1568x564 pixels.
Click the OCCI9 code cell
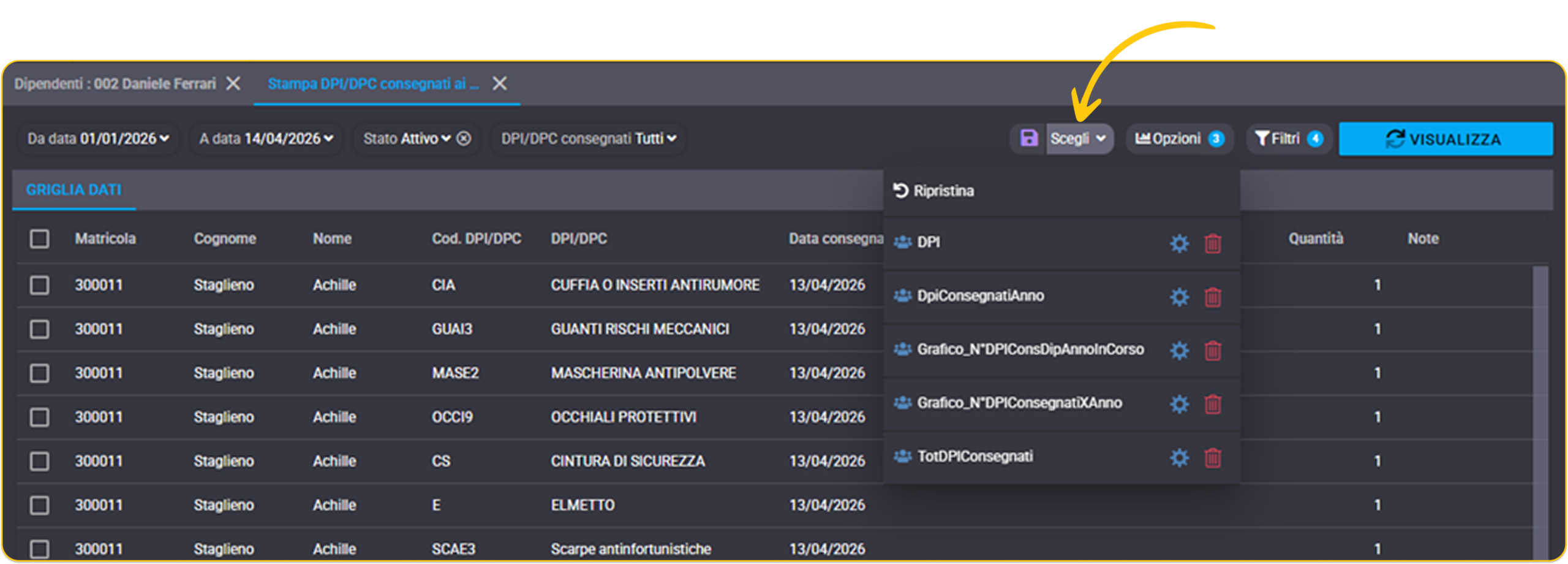452,417
